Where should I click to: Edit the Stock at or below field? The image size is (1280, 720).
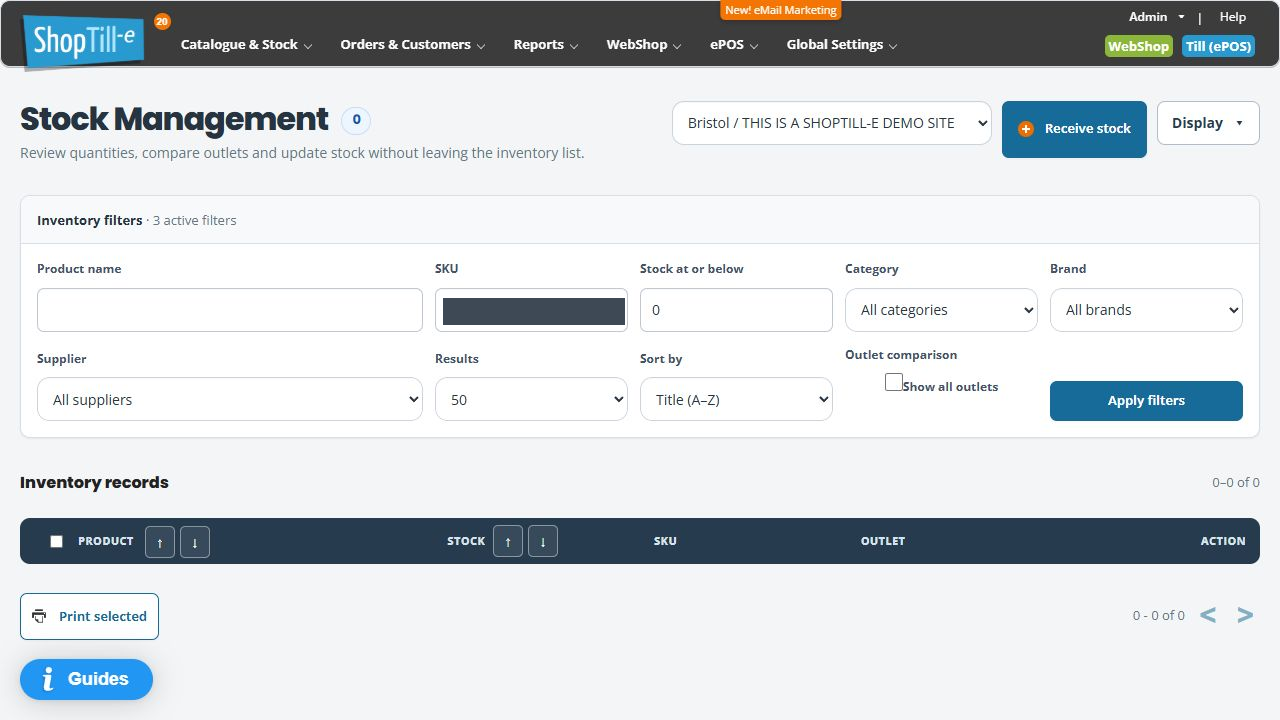[736, 310]
